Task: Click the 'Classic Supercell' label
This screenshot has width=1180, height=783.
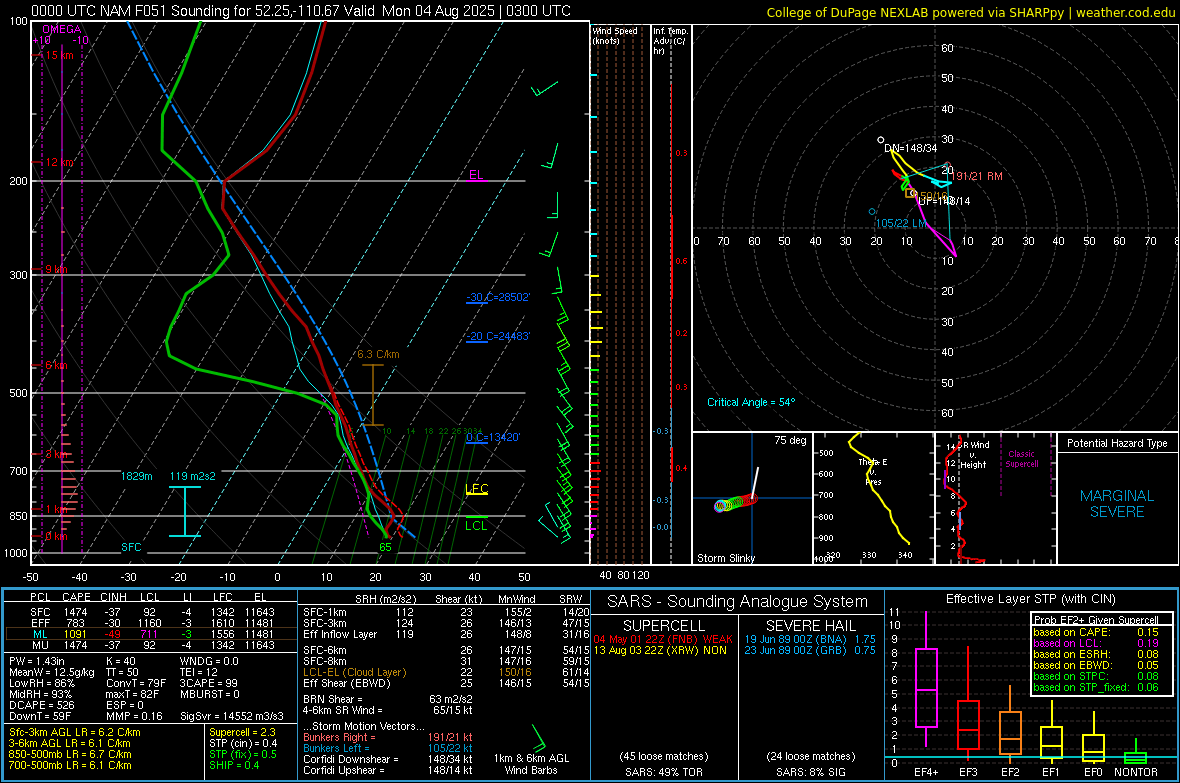Action: (1022, 459)
